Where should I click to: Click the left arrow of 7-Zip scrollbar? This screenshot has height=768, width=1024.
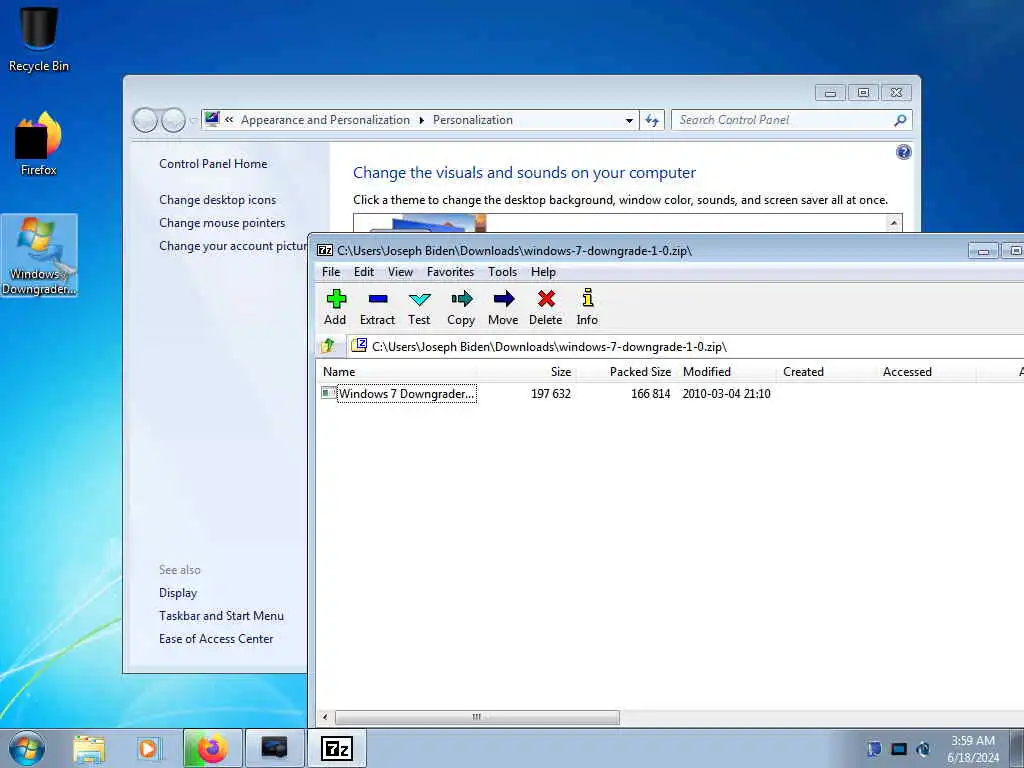325,717
